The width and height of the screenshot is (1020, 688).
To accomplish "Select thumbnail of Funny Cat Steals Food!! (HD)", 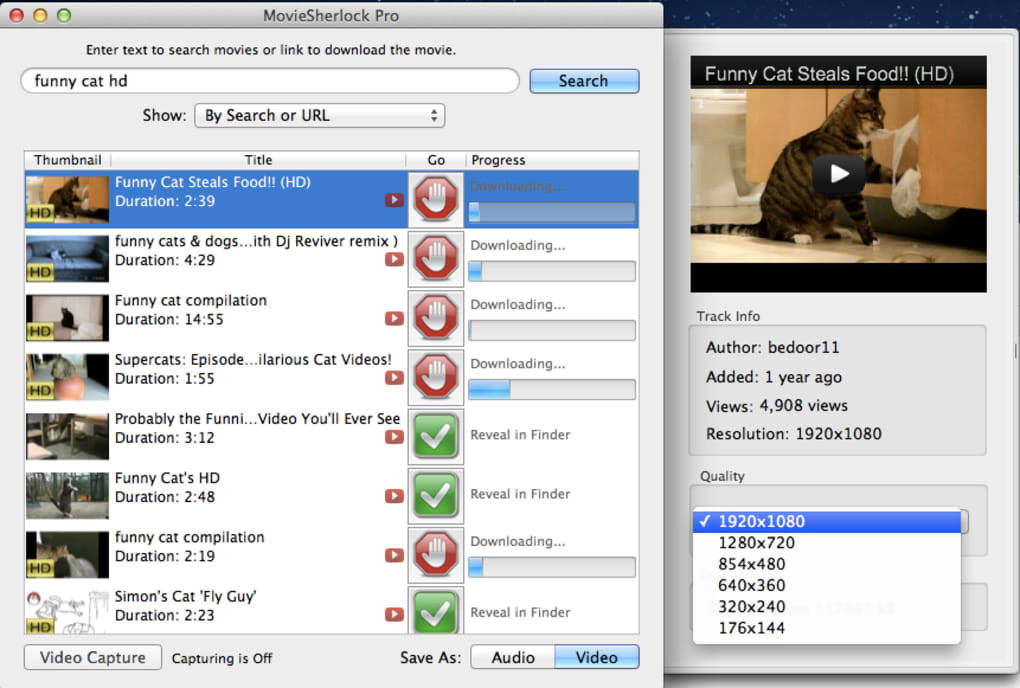I will coord(67,200).
